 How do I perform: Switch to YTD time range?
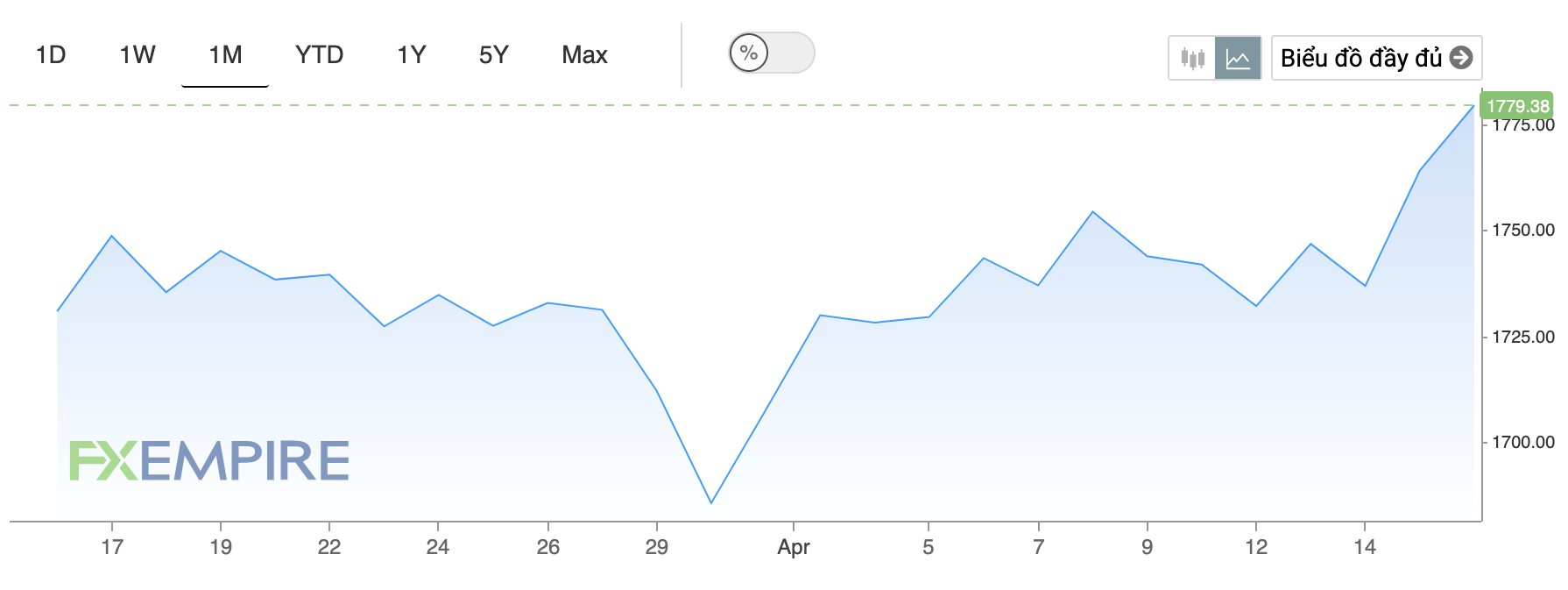319,55
